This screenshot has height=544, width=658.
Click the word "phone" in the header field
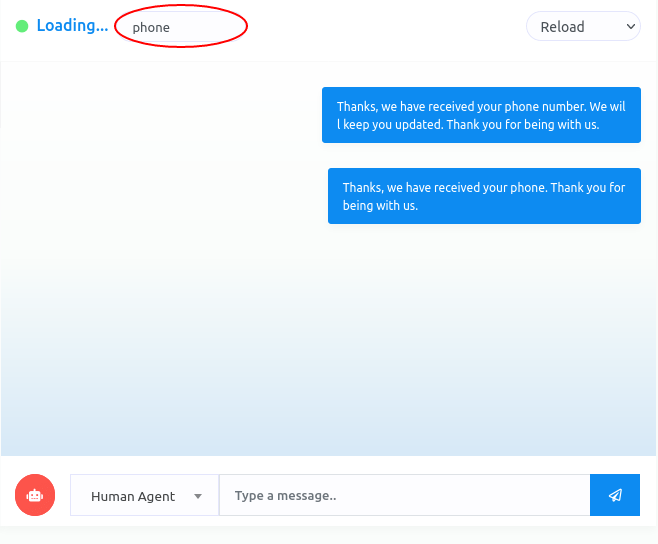pos(151,28)
